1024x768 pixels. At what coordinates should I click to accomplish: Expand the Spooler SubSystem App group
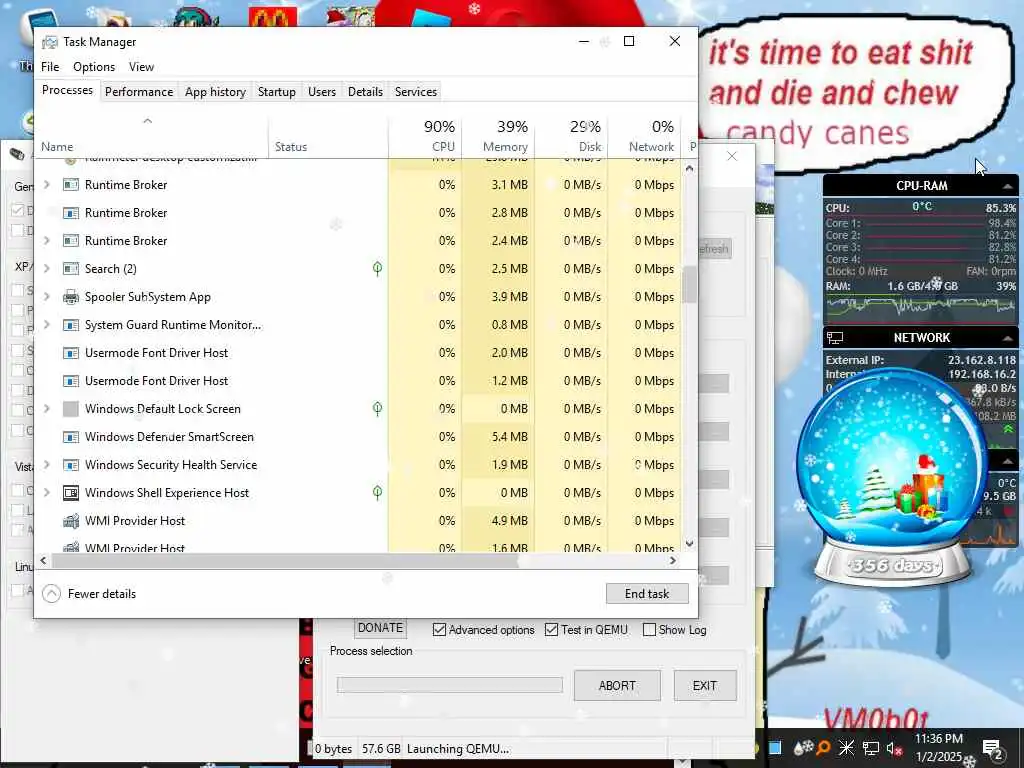[x=46, y=297]
